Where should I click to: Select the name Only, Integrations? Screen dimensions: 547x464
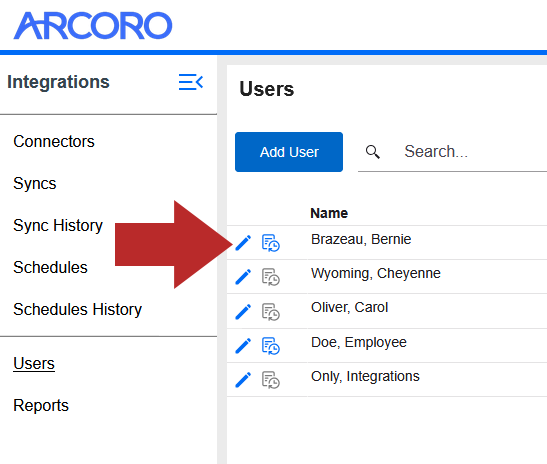365,376
